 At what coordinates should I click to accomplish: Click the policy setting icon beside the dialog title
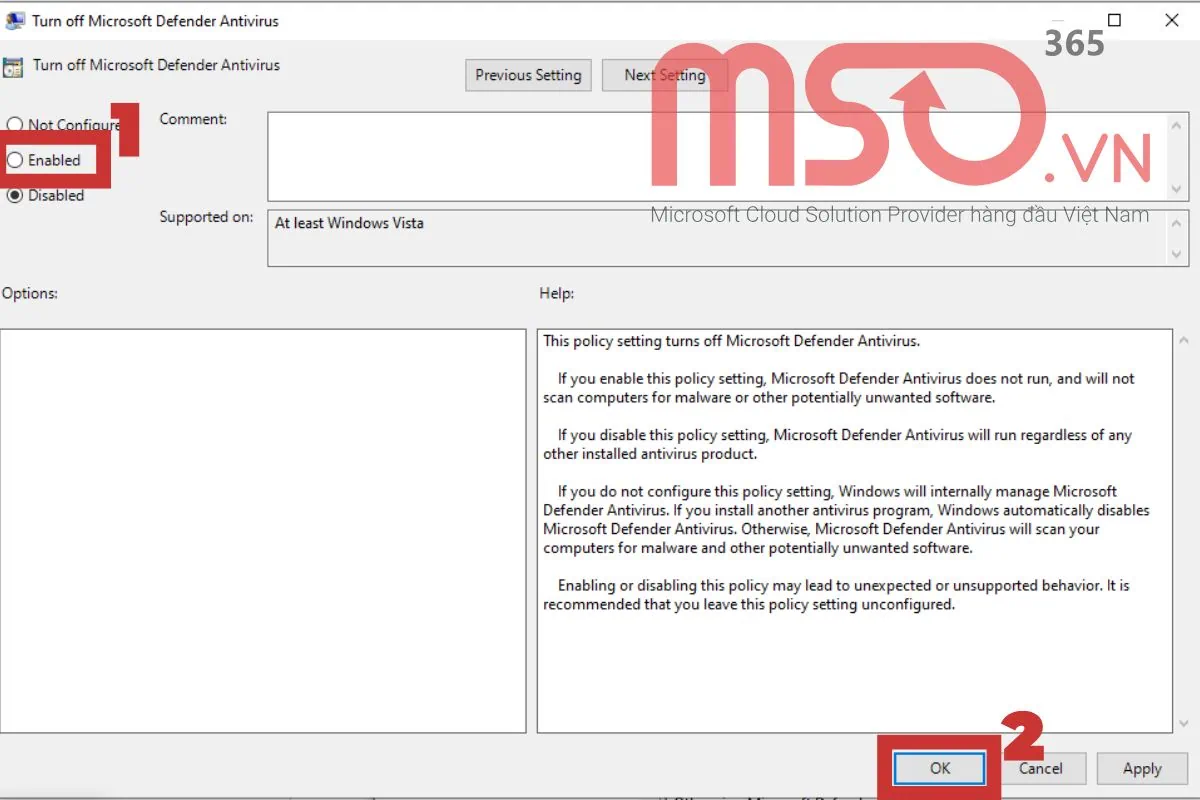click(14, 67)
